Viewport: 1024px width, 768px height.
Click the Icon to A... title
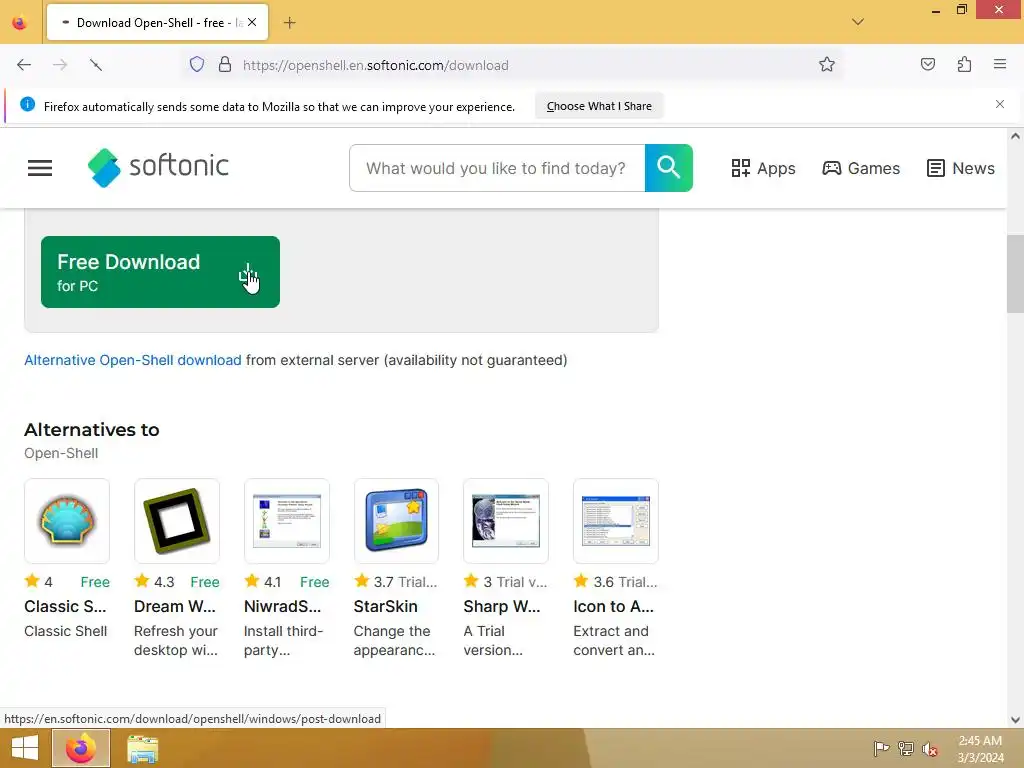pyautogui.click(x=613, y=607)
